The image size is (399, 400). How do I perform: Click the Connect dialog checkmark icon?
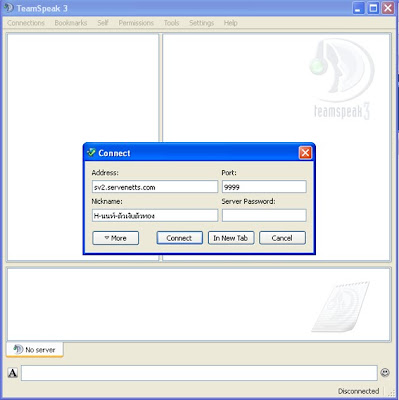tap(91, 153)
